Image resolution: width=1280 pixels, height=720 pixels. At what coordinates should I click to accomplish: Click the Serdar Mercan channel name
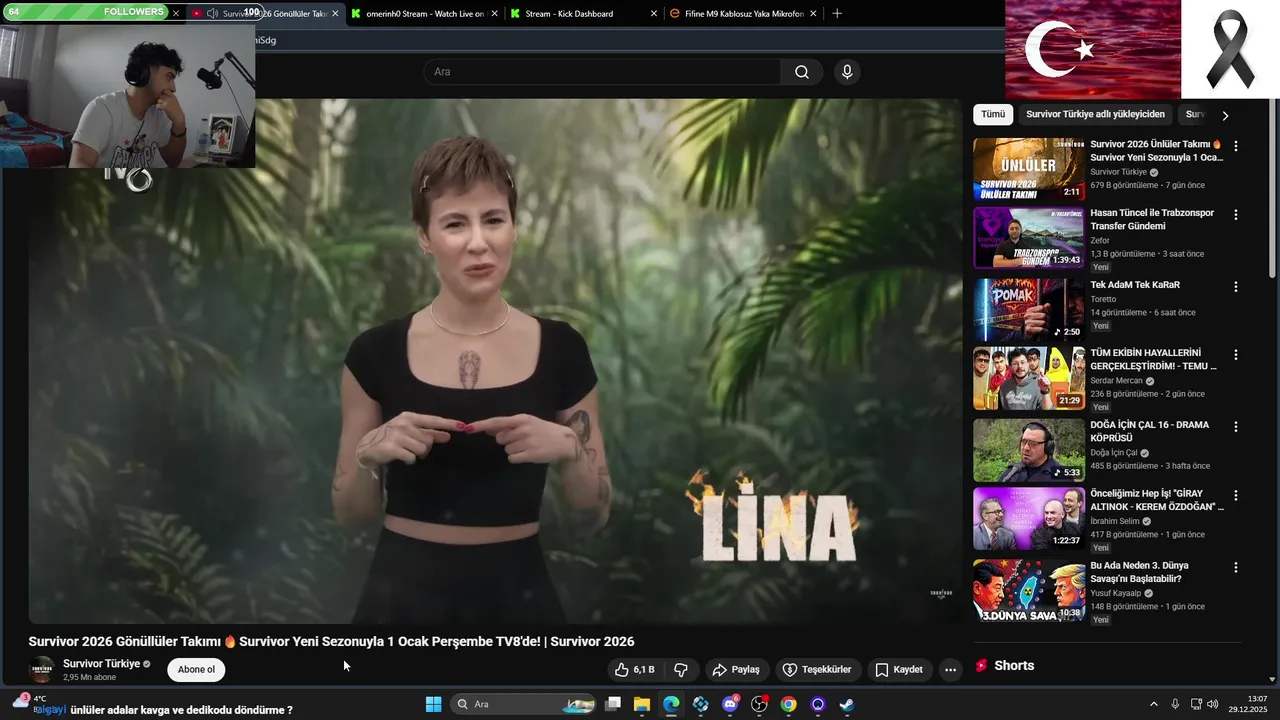(x=1116, y=381)
